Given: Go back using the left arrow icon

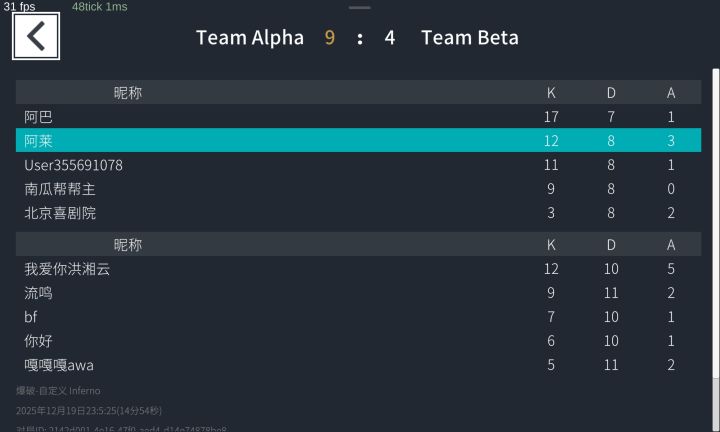Looking at the screenshot, I should (36, 36).
